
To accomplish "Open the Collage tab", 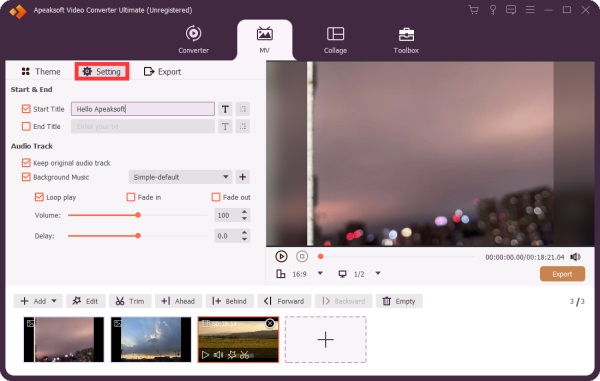I will 335,40.
